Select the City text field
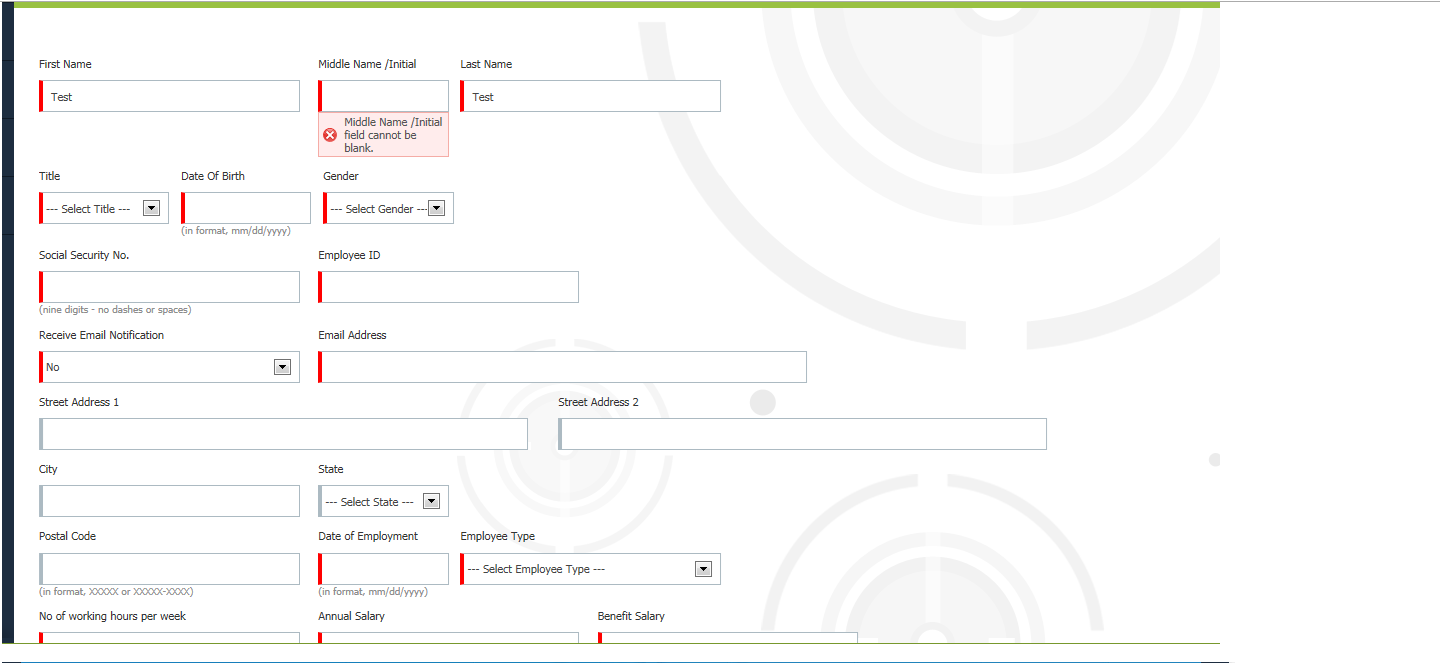 click(x=170, y=501)
